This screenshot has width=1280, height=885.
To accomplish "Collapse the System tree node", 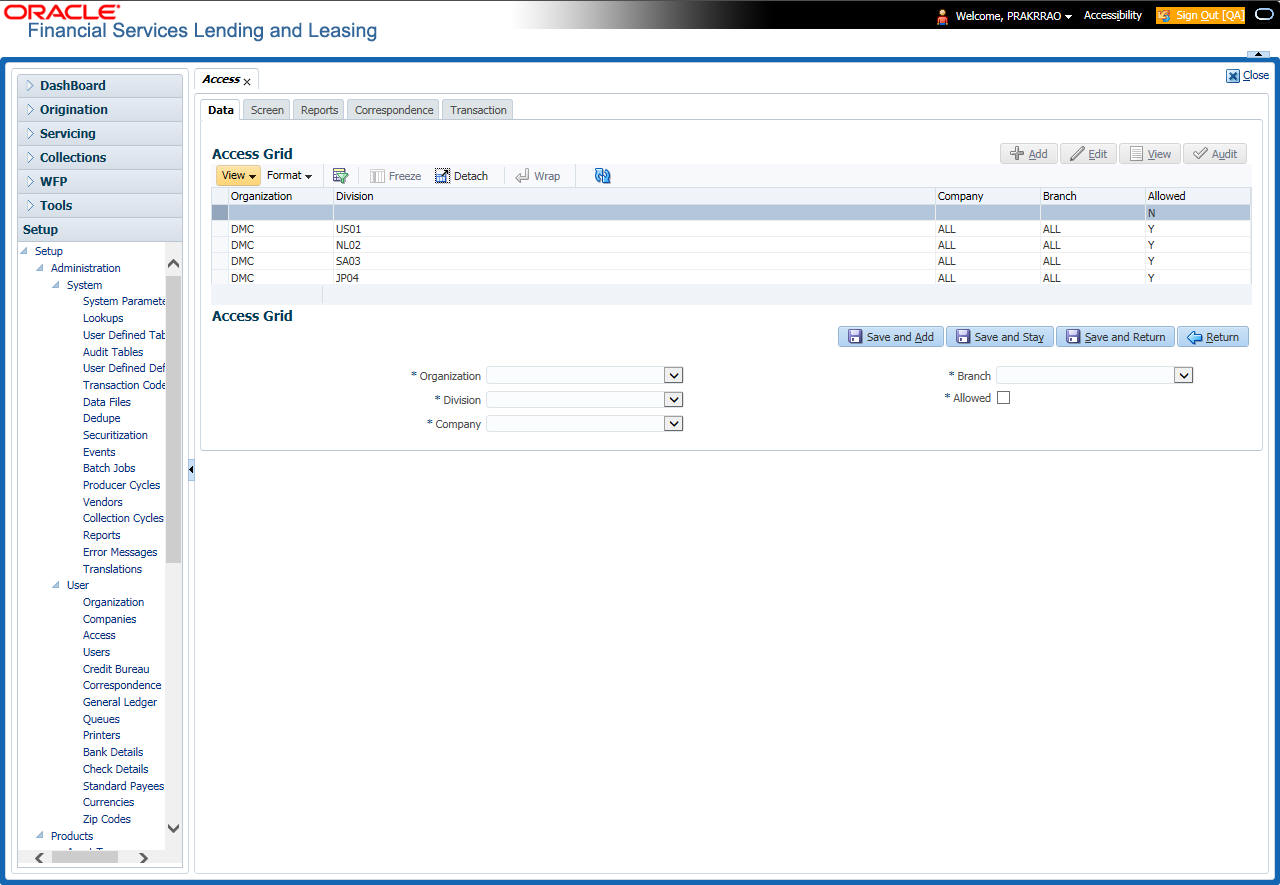I will tap(57, 285).
